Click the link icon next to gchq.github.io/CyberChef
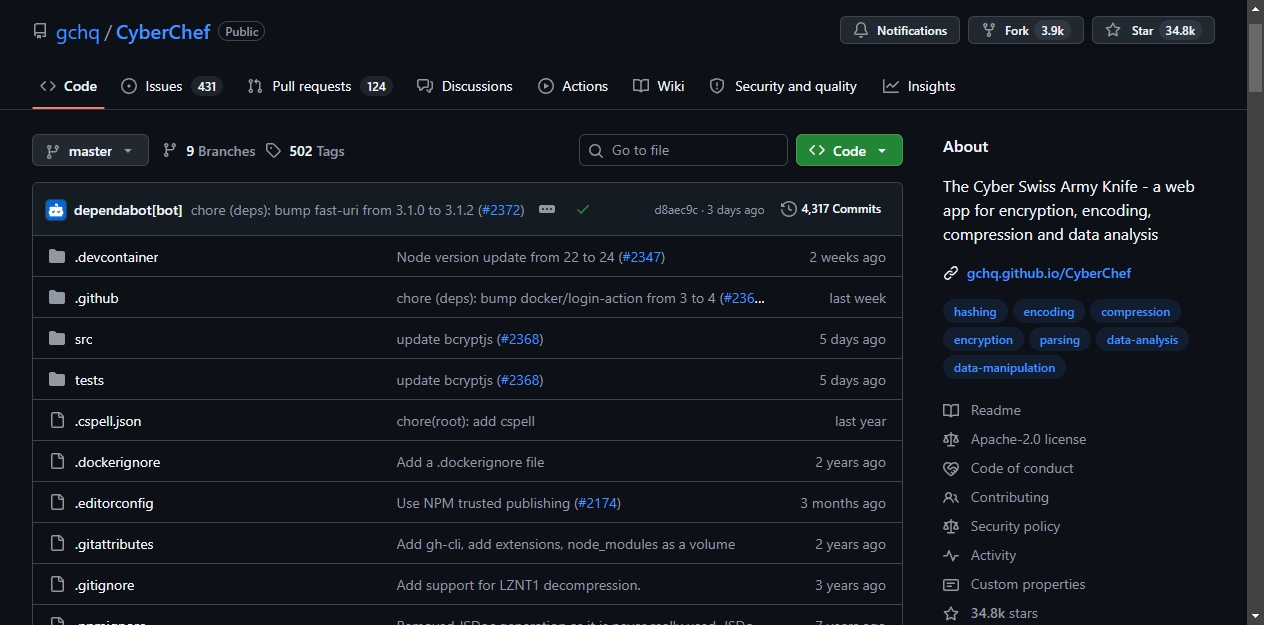 (x=951, y=273)
